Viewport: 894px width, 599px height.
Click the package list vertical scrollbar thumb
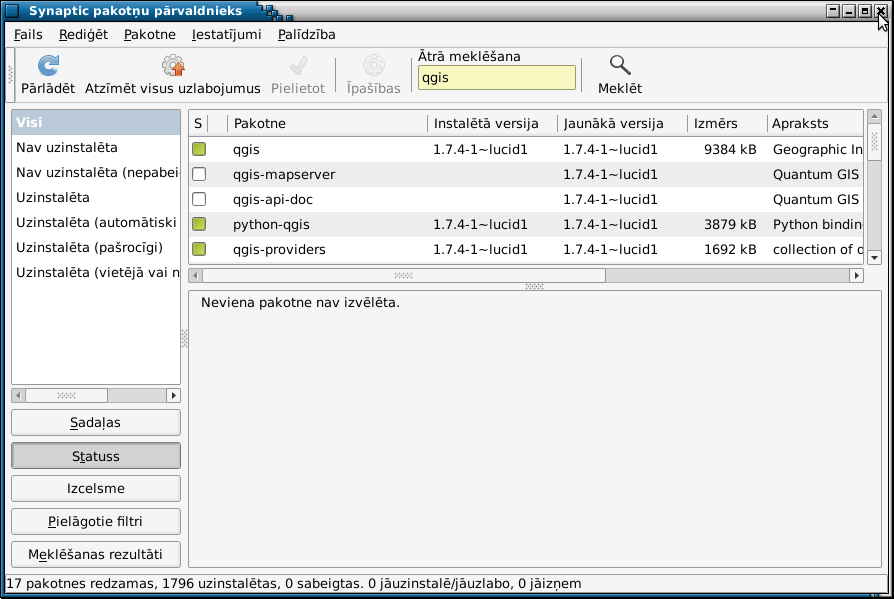tap(874, 141)
